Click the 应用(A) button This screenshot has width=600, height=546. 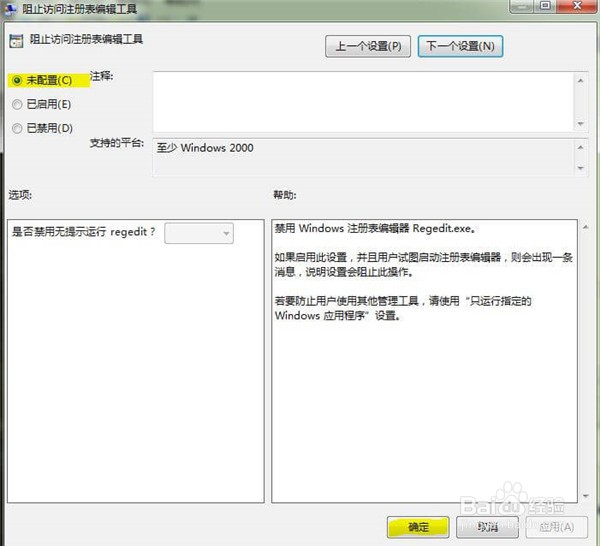(556, 527)
